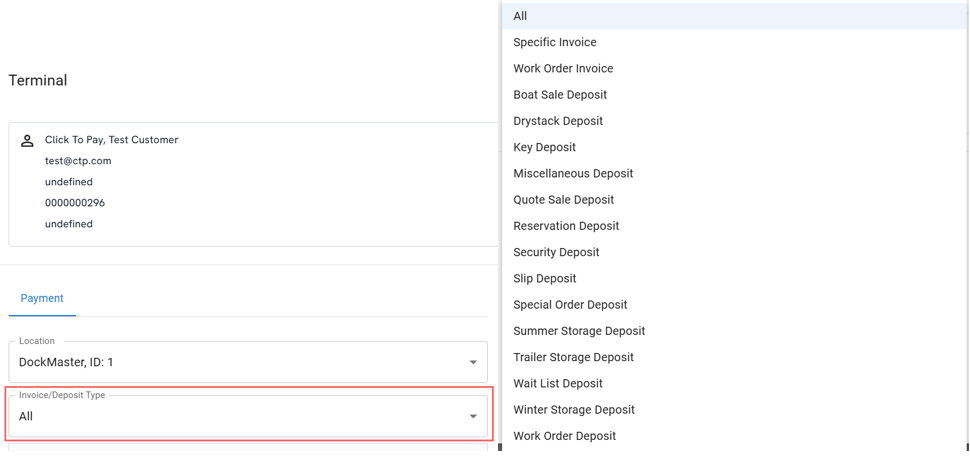The image size is (970, 463).
Task: Open the Location dropdown field
Action: [248, 361]
